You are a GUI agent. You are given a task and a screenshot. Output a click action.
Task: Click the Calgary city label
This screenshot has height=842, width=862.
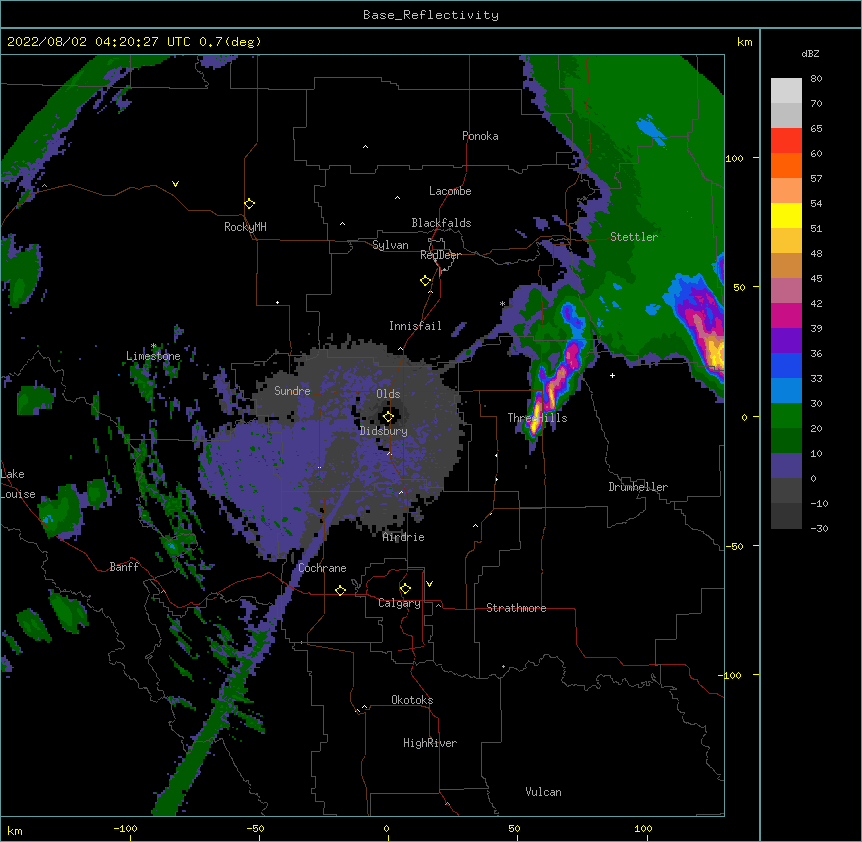(399, 603)
